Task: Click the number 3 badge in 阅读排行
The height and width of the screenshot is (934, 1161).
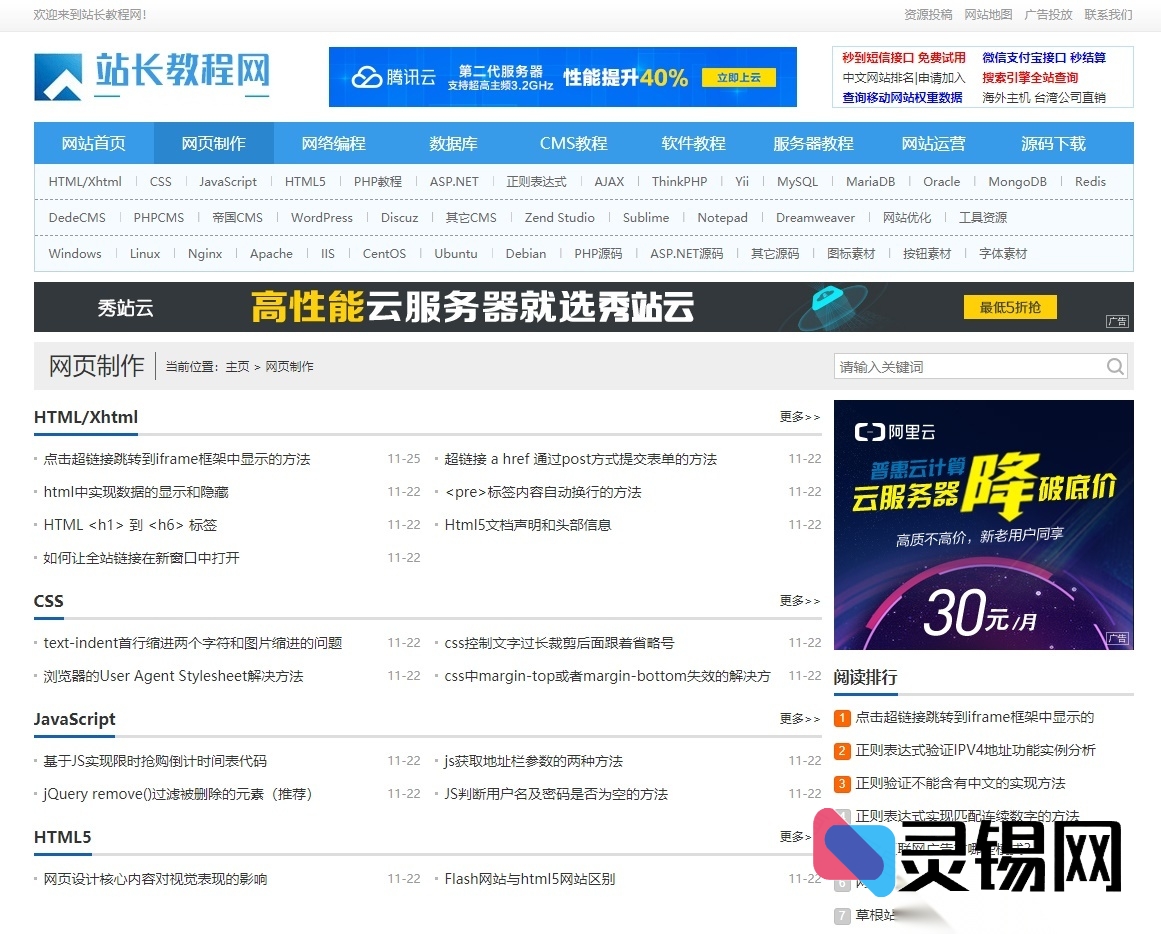Action: pos(842,784)
